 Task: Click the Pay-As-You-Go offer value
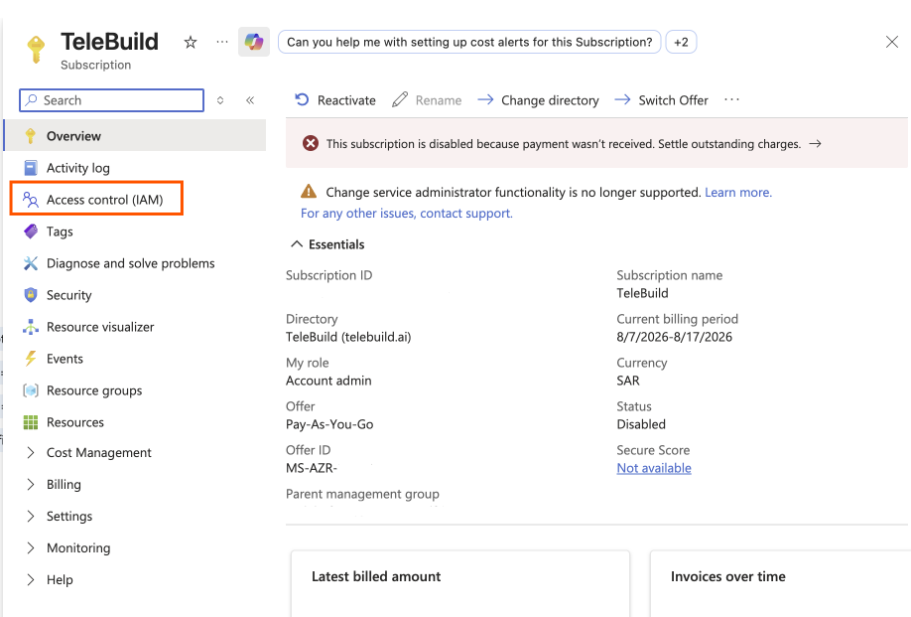[x=329, y=424]
